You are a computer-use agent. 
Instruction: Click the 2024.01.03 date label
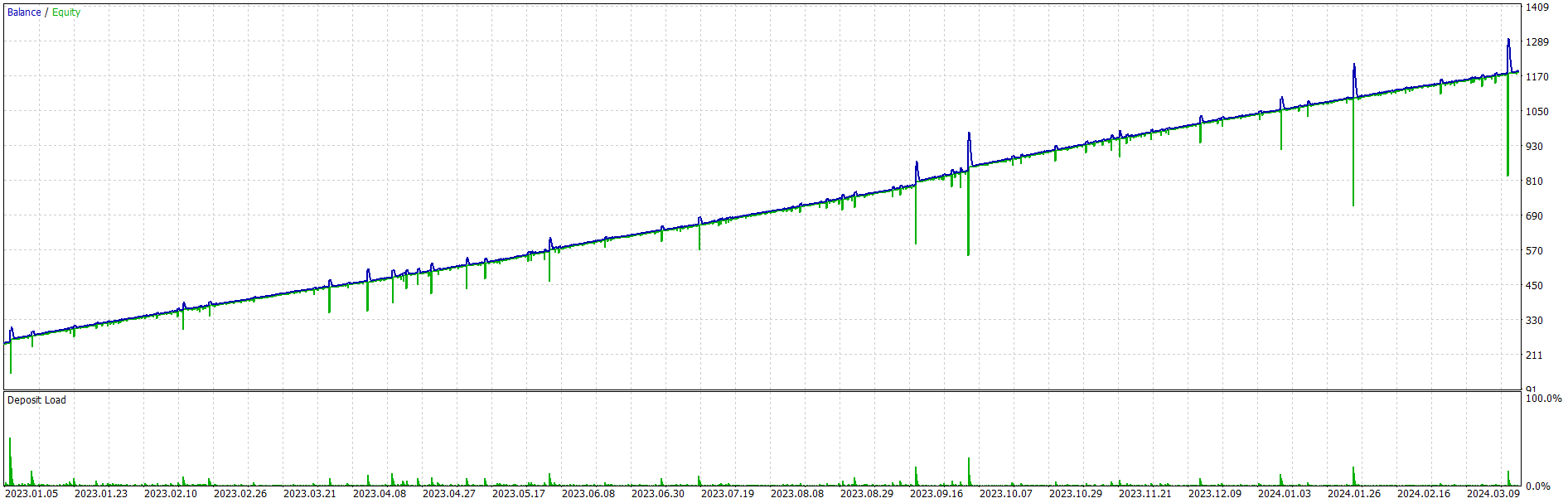click(1285, 494)
